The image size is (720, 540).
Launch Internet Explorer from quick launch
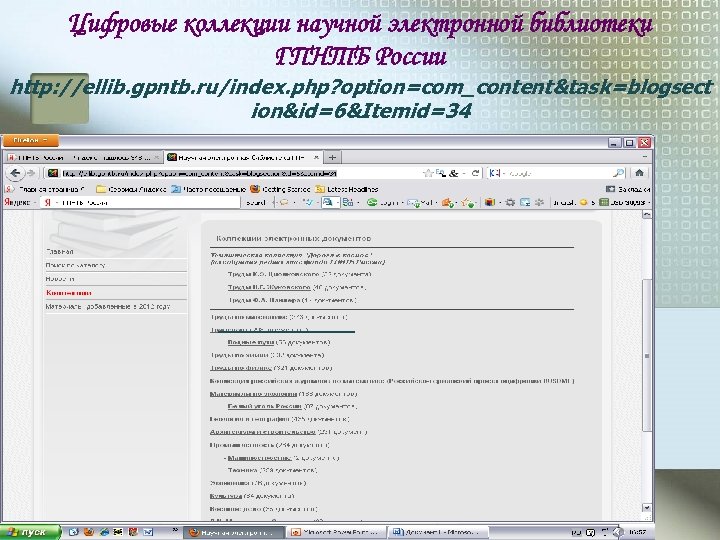[104, 532]
